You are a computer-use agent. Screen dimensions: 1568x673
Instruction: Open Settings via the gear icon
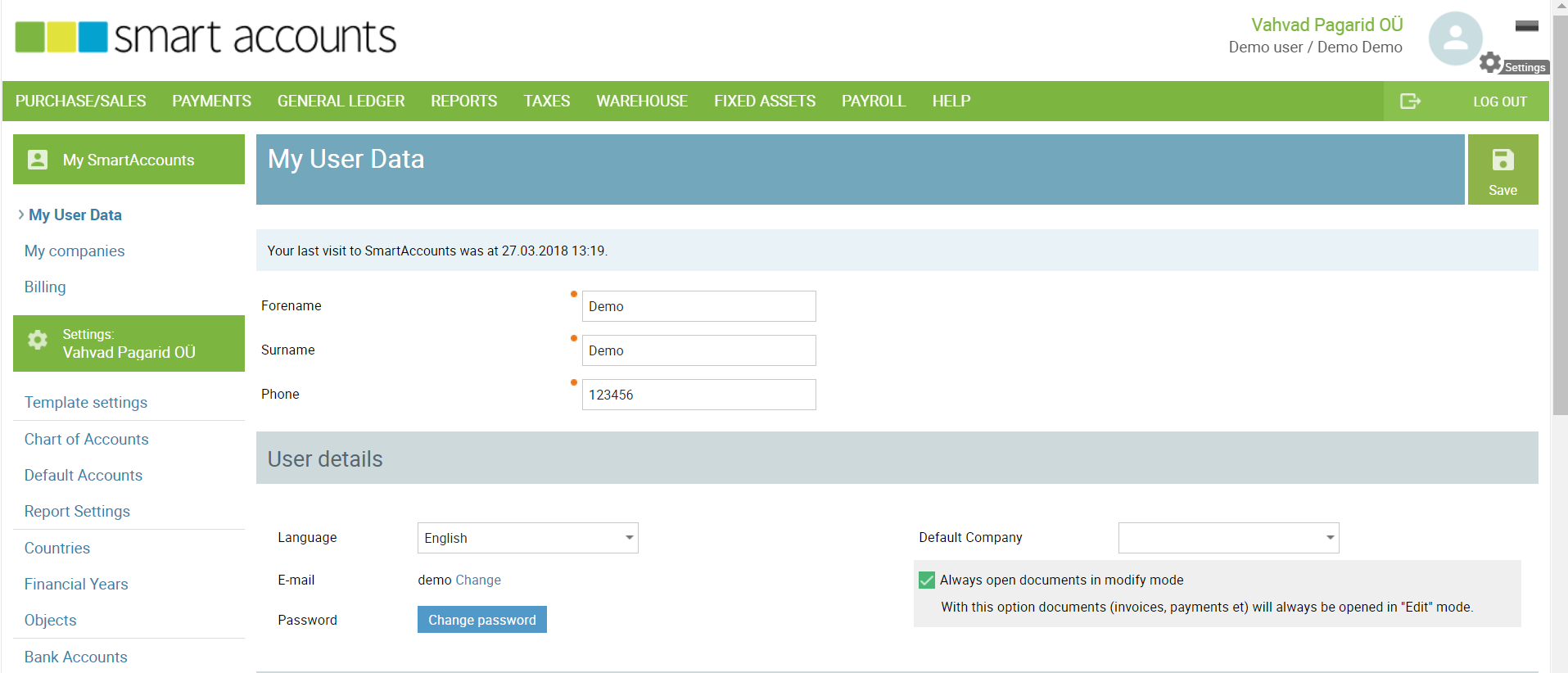pos(1490,62)
